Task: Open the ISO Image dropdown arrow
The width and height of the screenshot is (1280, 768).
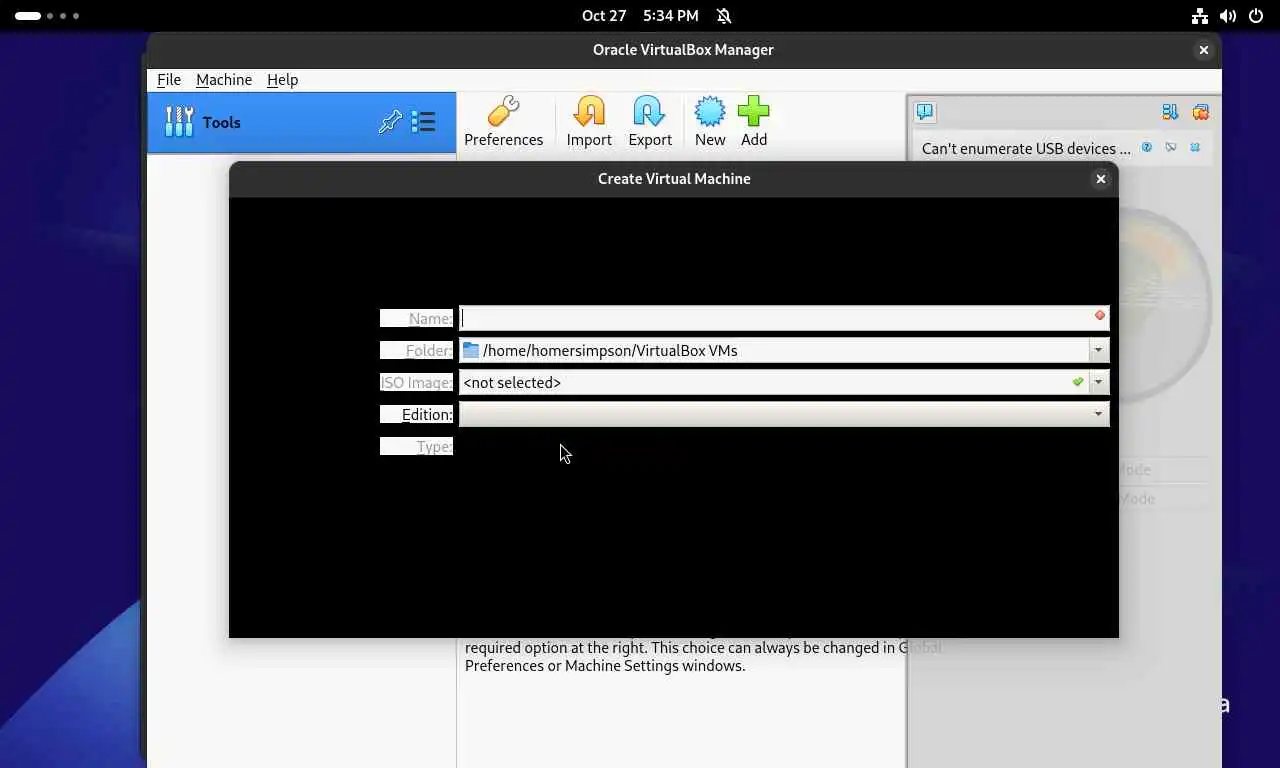Action: click(x=1098, y=382)
